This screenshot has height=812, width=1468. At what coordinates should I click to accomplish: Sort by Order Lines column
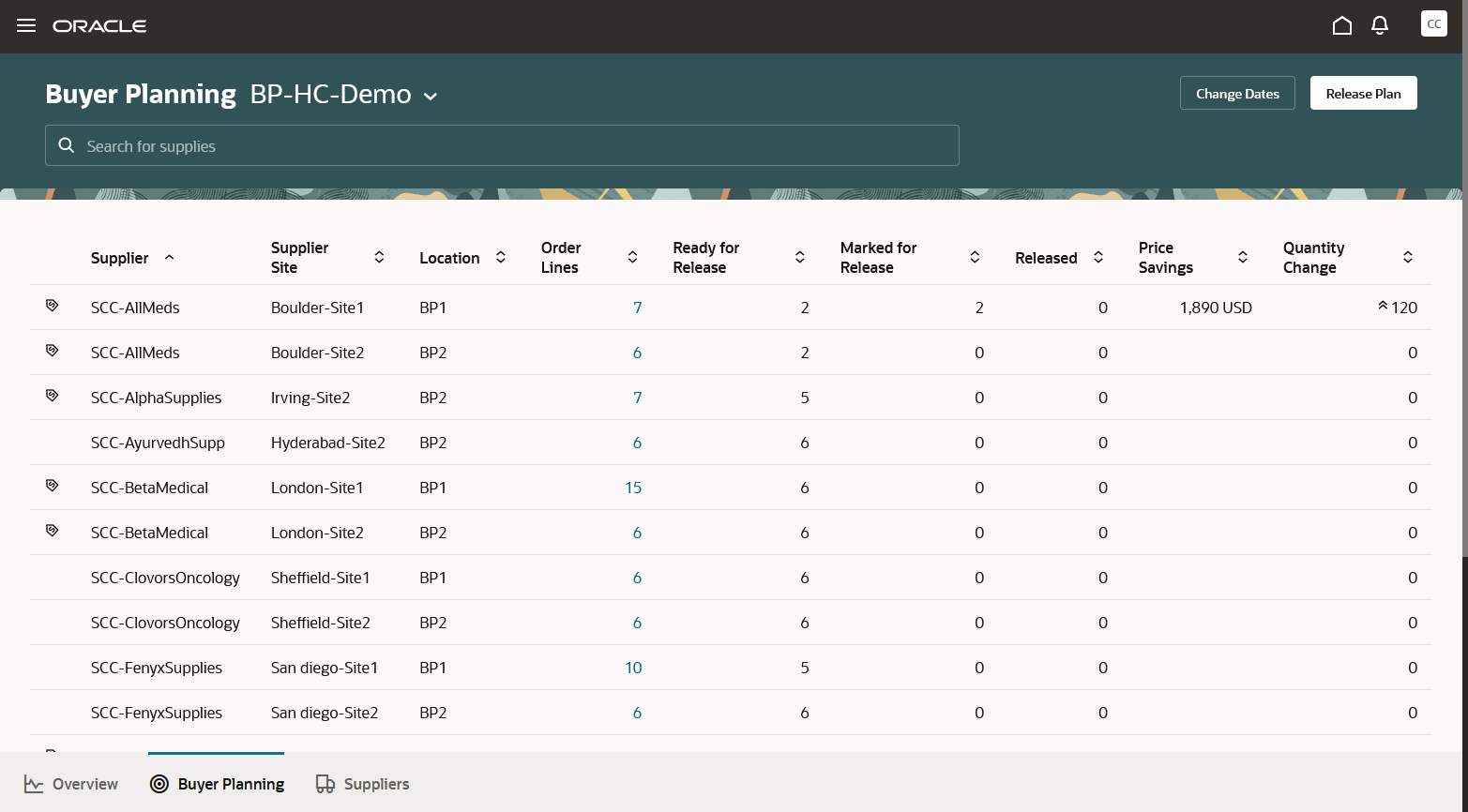pyautogui.click(x=632, y=257)
